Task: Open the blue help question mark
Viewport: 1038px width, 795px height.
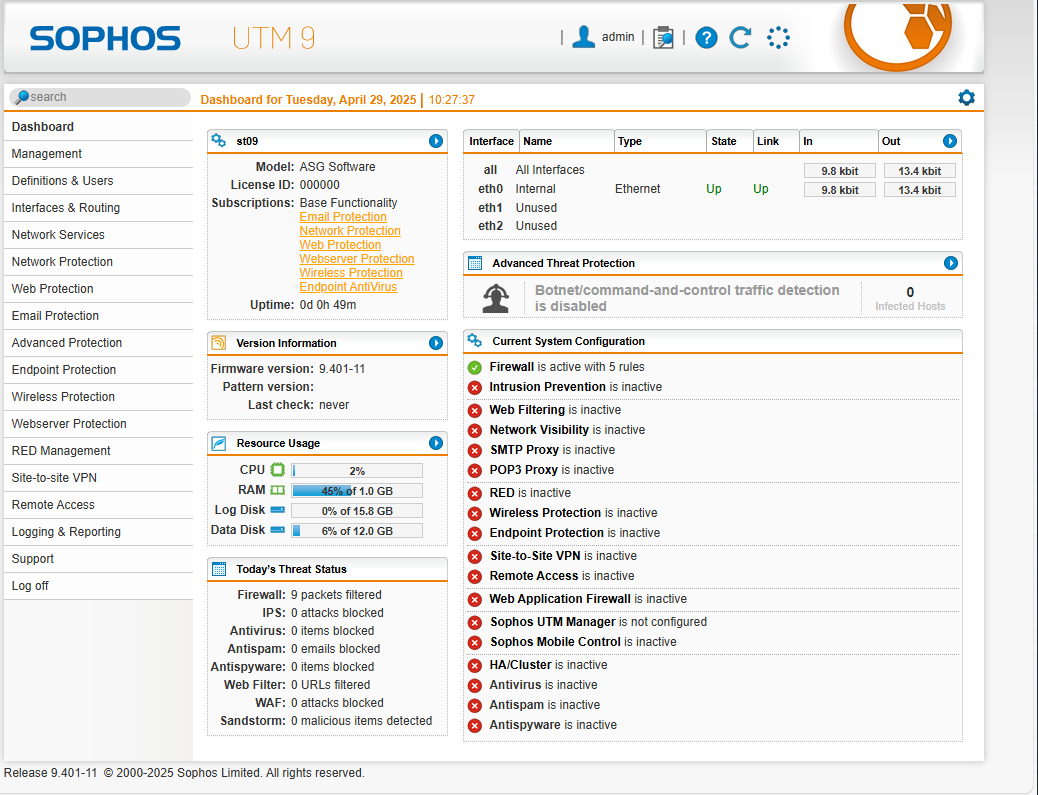Action: click(x=706, y=38)
